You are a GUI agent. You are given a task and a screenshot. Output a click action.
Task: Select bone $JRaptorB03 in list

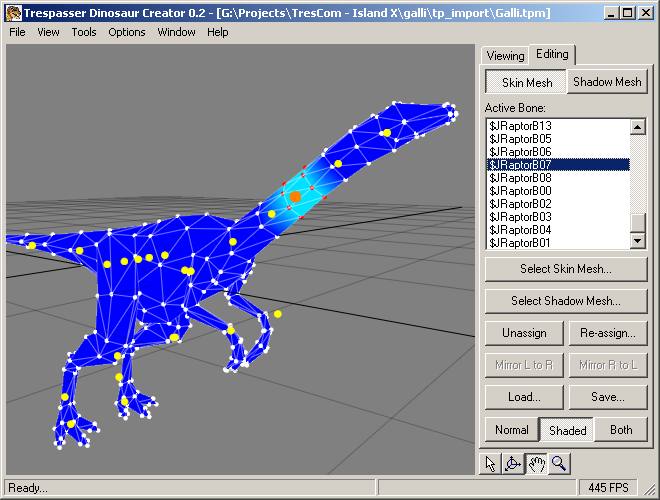558,217
